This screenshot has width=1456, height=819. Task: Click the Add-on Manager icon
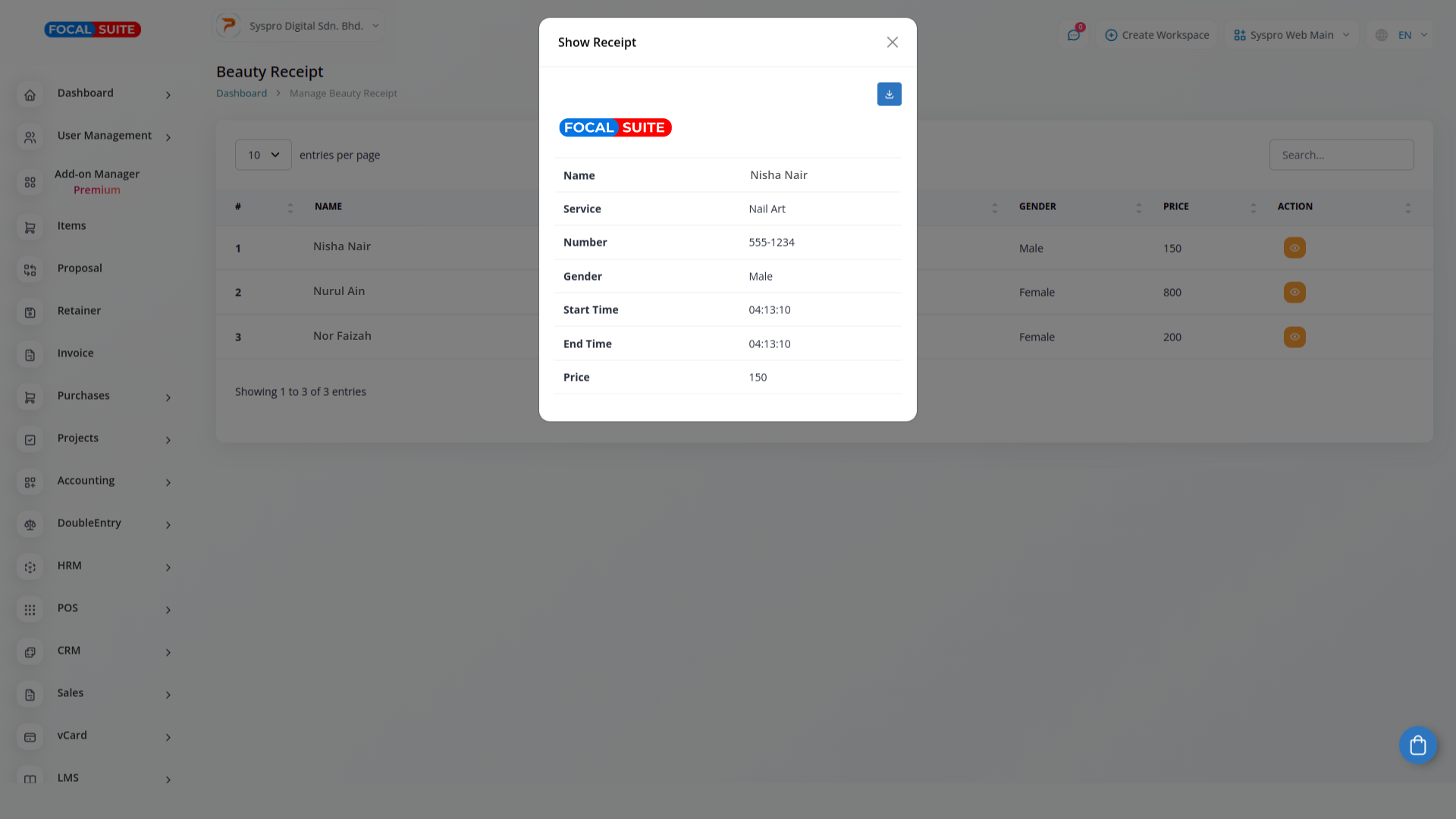[x=30, y=183]
